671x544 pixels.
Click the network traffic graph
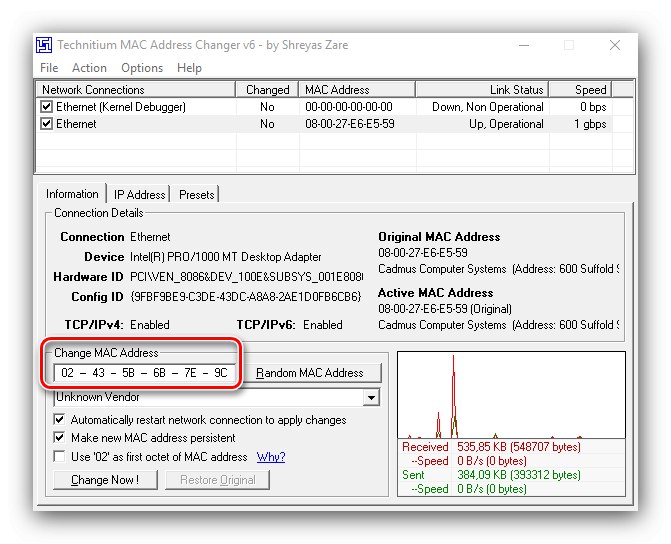tap(511, 395)
